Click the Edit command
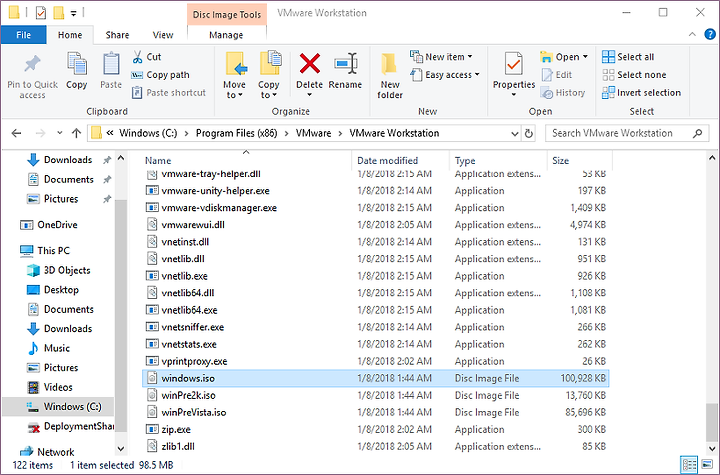Image resolution: width=720 pixels, height=475 pixels. coord(557,75)
